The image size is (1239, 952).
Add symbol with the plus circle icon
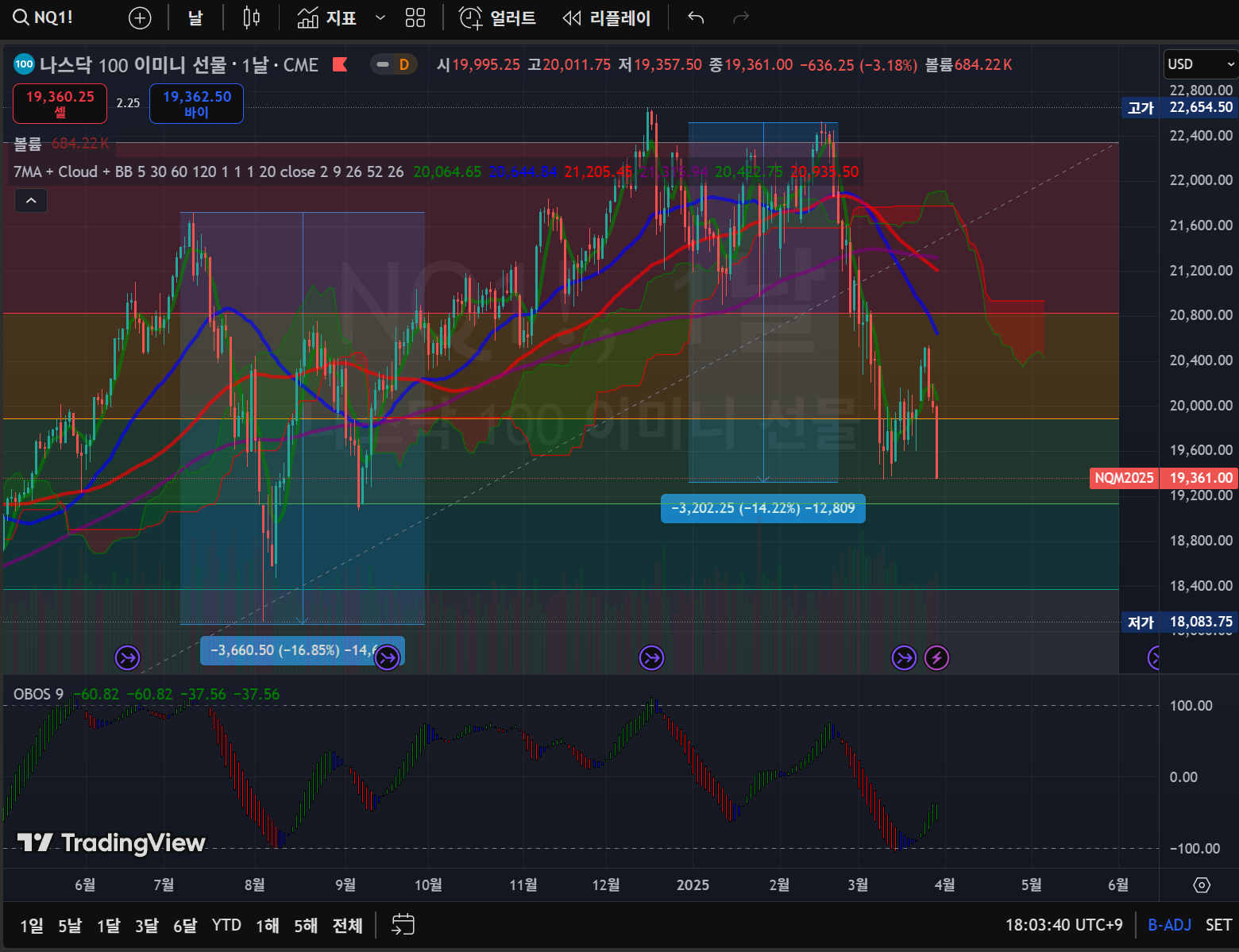coord(140,18)
